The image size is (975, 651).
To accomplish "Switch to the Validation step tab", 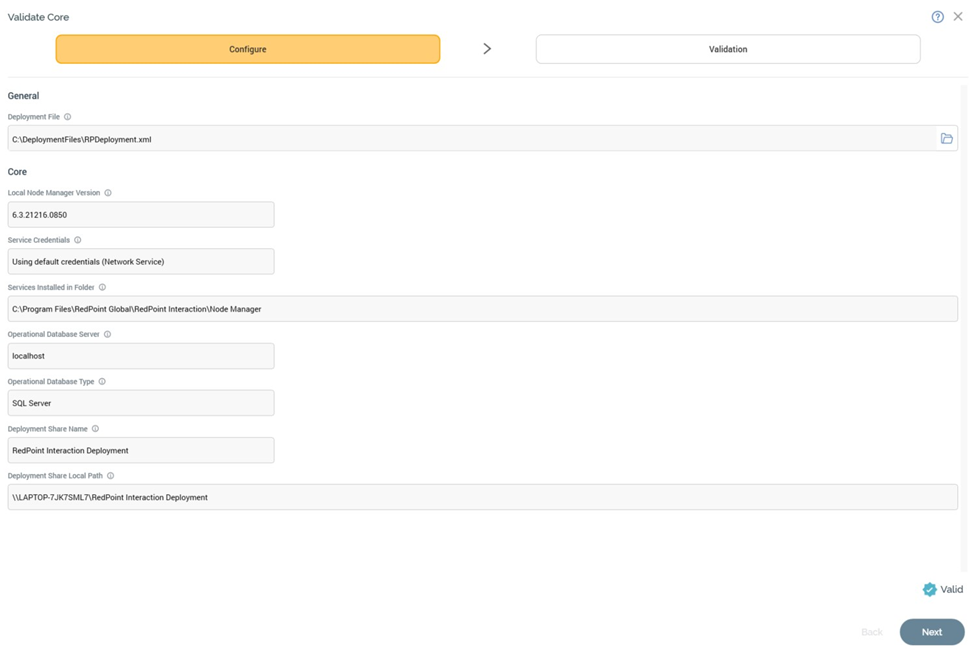I will pos(727,49).
